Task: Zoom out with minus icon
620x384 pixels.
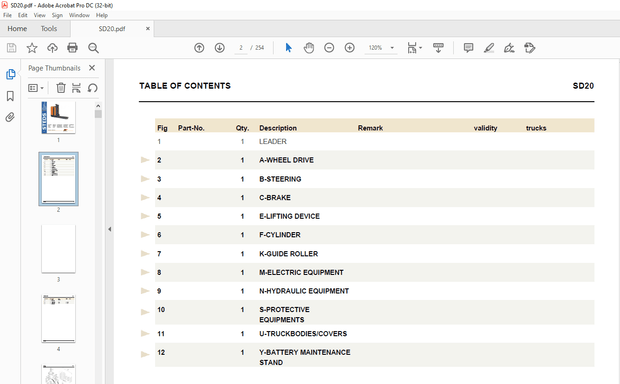Action: [x=329, y=48]
